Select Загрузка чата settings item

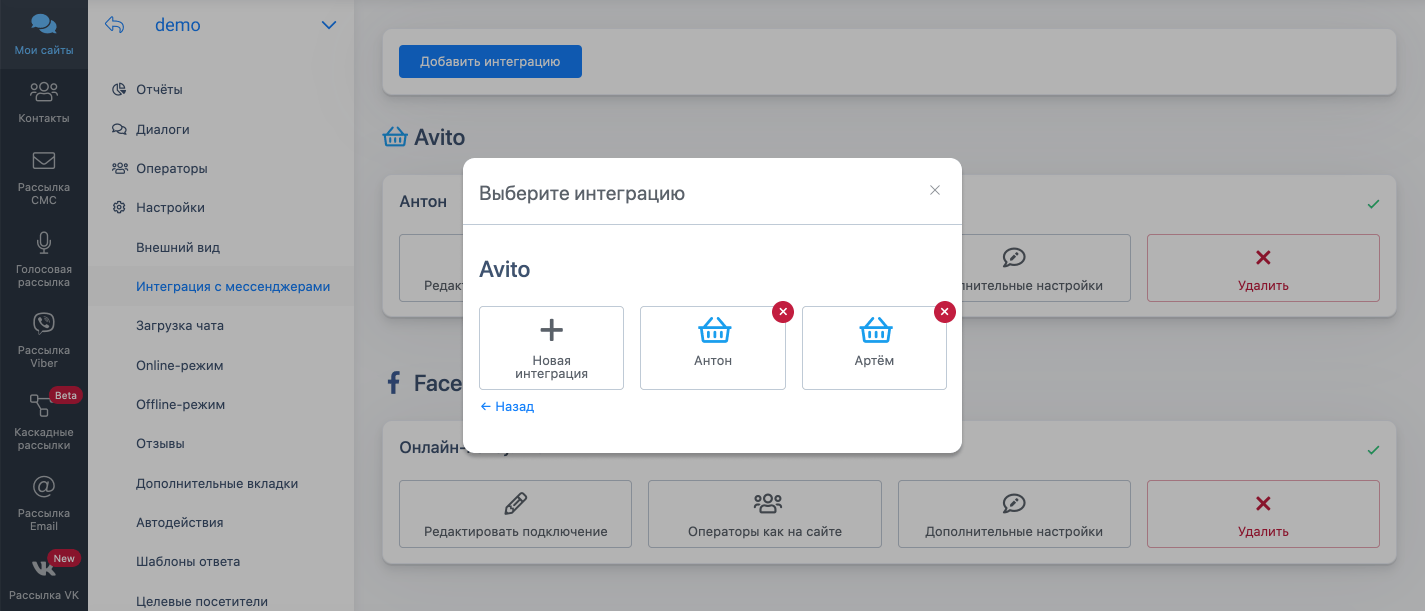180,325
